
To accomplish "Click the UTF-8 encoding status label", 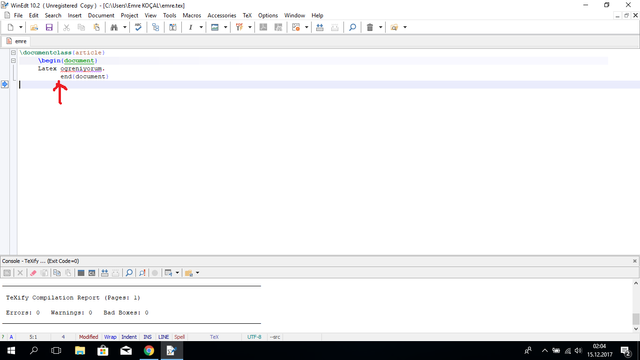I will point(254,337).
